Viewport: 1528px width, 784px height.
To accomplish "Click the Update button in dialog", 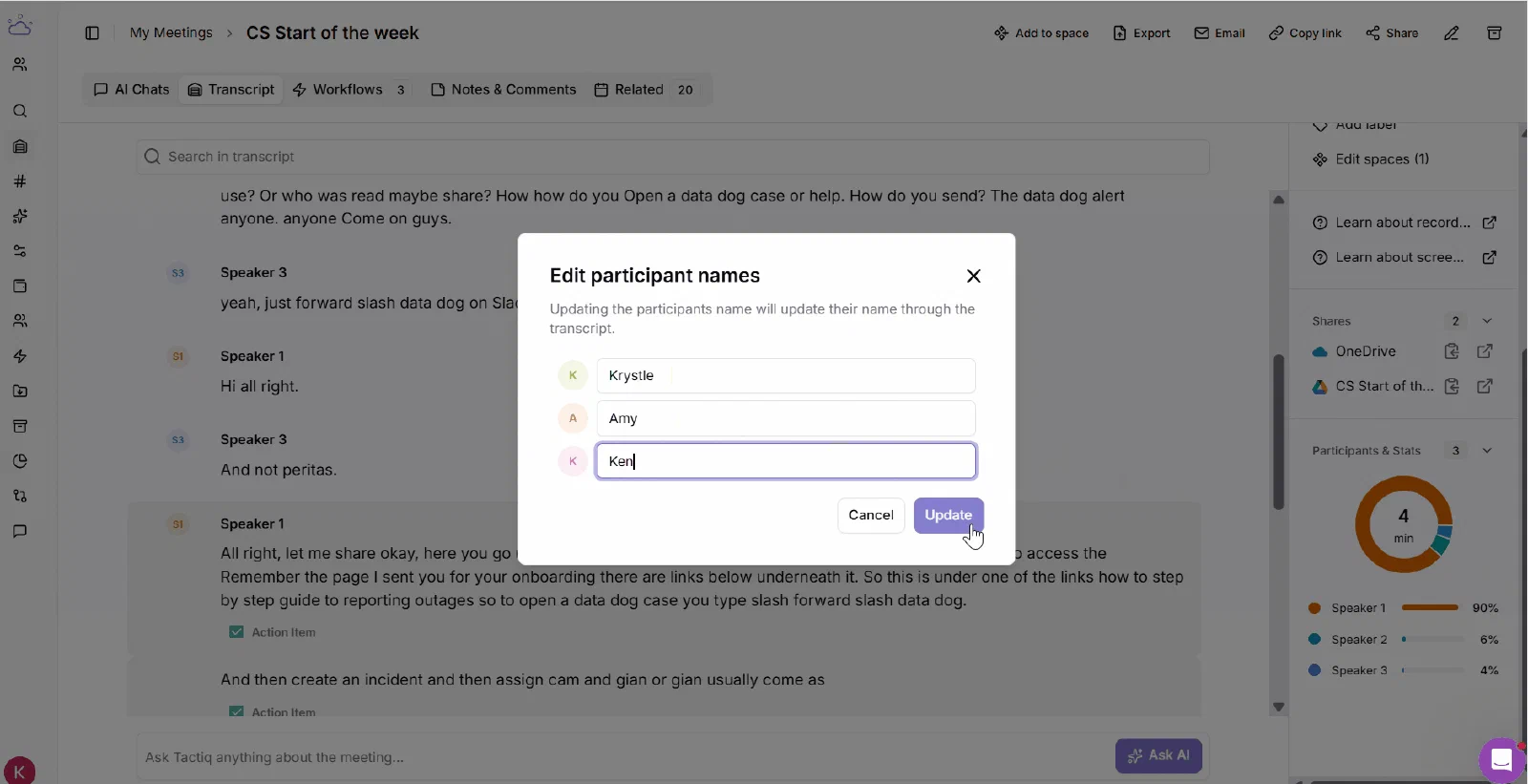I will pyautogui.click(x=948, y=515).
